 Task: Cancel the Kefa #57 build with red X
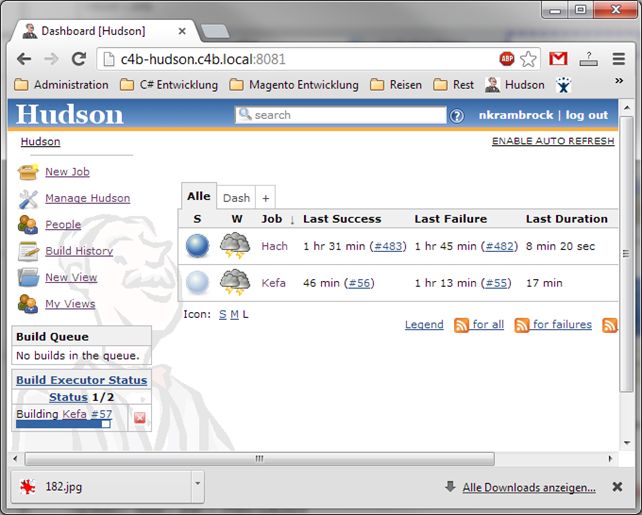140,418
